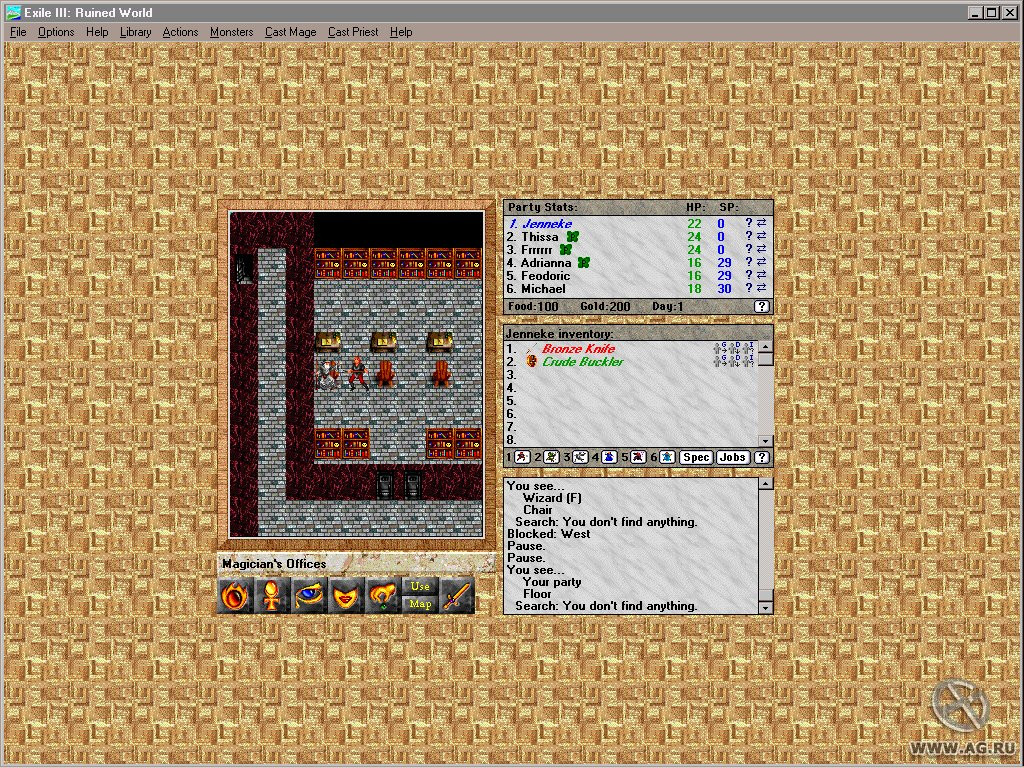This screenshot has height=768, width=1024.
Task: Open help beside the Jobs button
Action: (761, 457)
